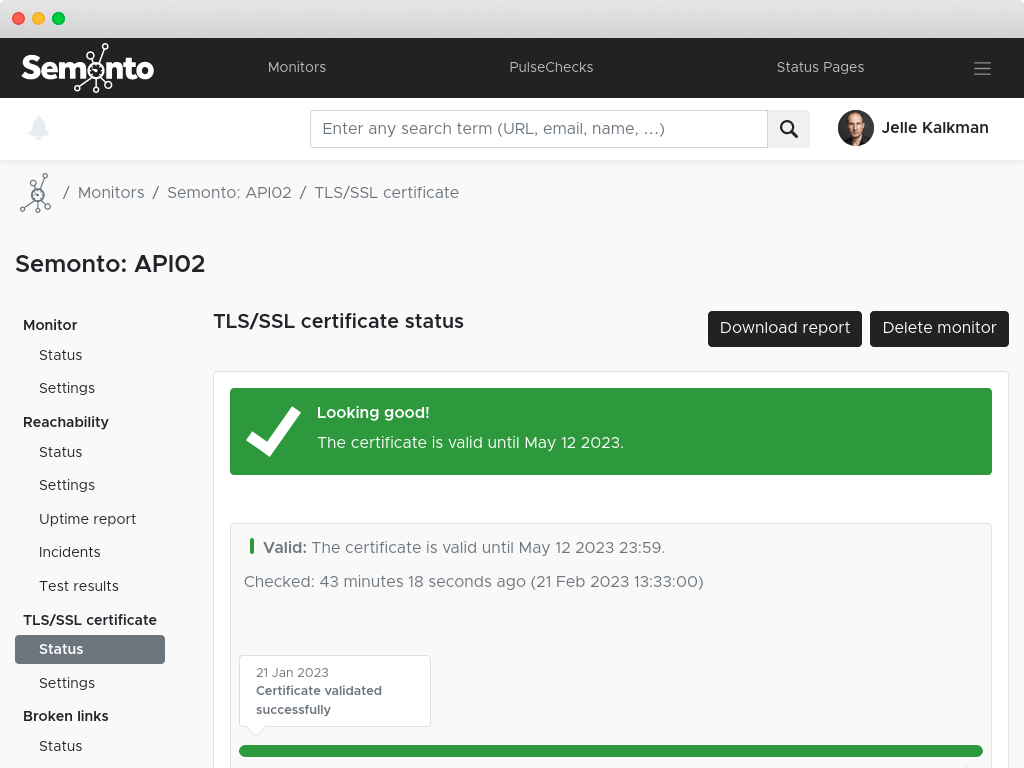Screen dimensions: 1024x768
Task: Open the Monitors navigation item
Action: click(296, 67)
